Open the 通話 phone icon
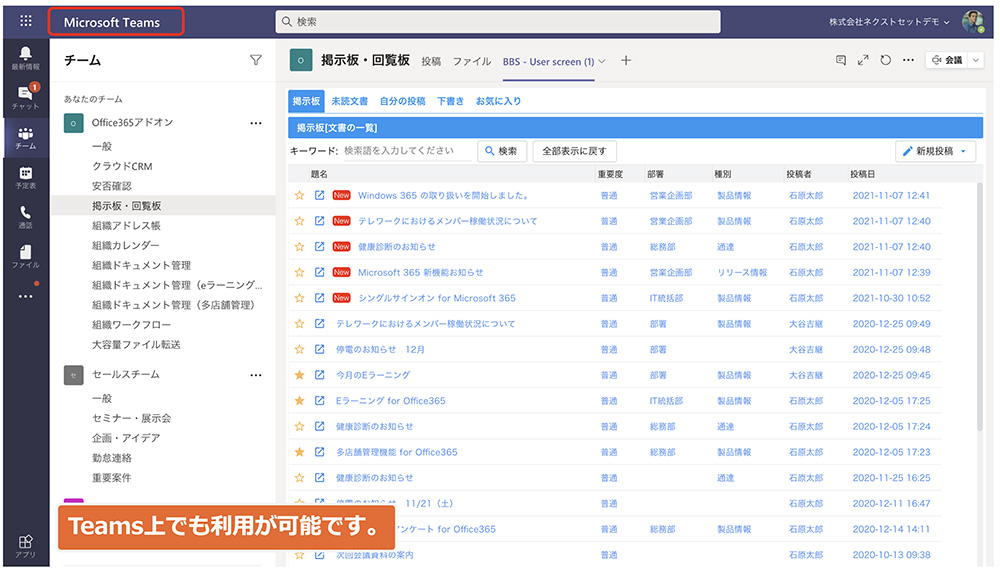The width and height of the screenshot is (1000, 574). pos(26,217)
